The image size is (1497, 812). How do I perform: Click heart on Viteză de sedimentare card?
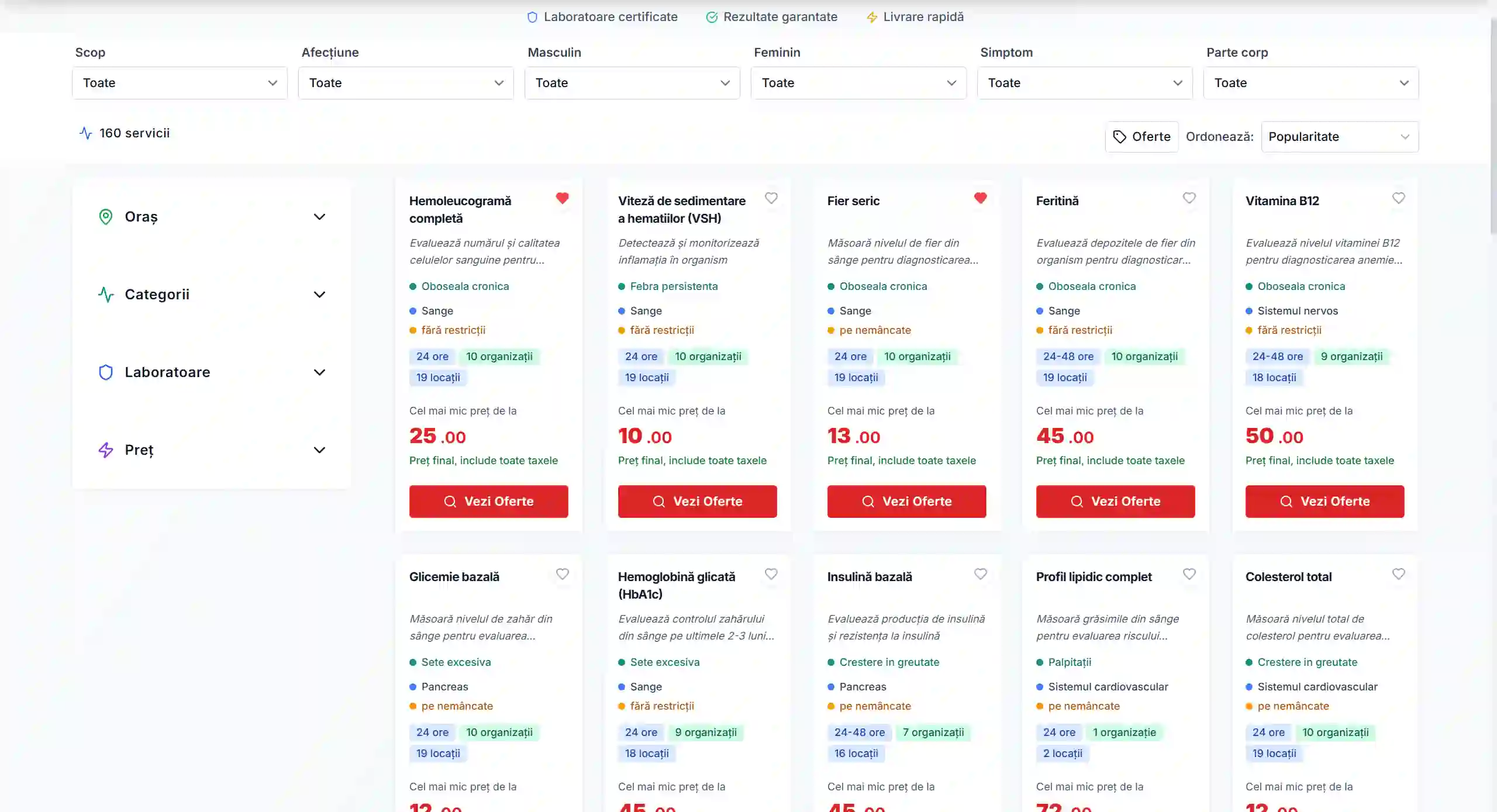[771, 198]
